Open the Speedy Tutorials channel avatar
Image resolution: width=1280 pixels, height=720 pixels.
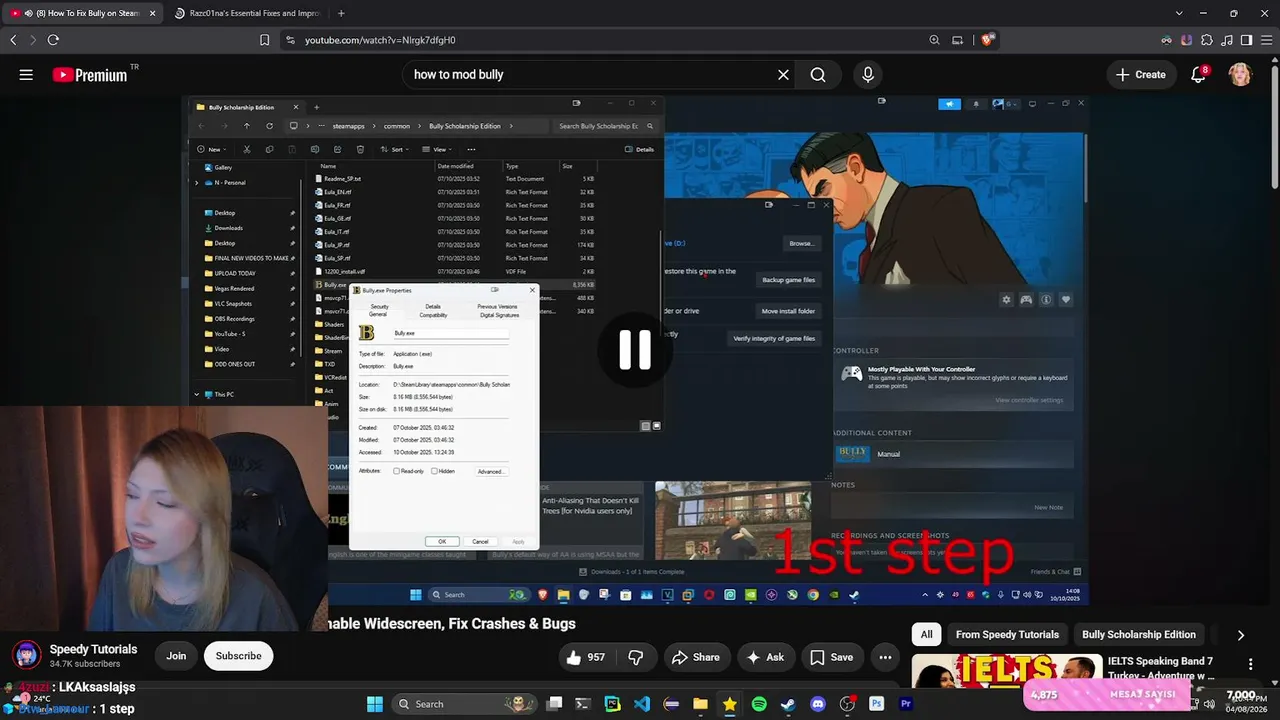(27, 656)
